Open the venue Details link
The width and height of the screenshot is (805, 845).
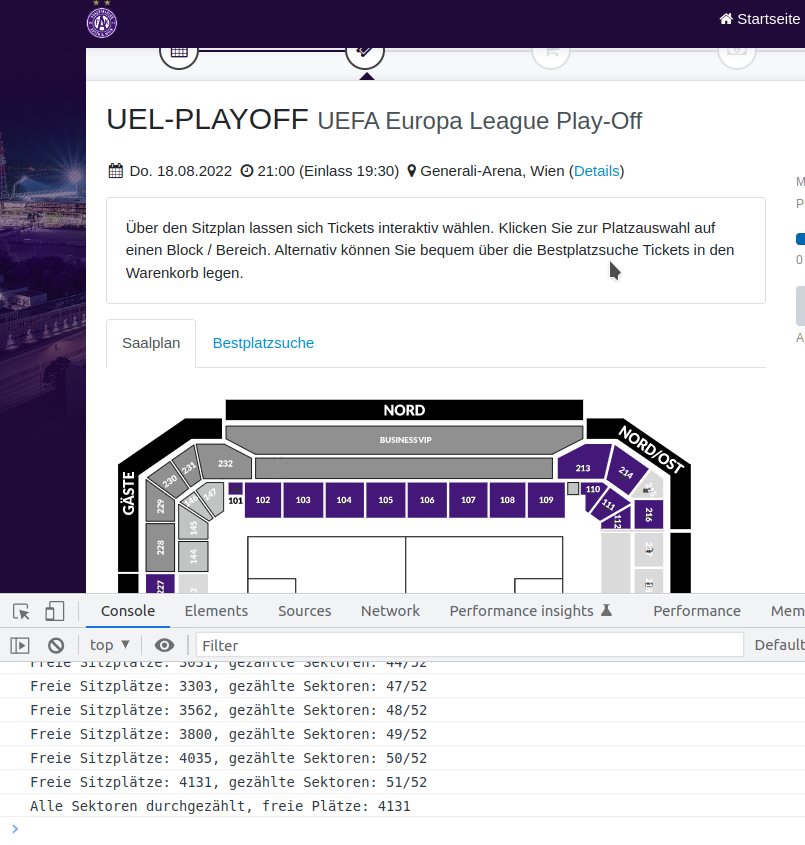tap(596, 171)
